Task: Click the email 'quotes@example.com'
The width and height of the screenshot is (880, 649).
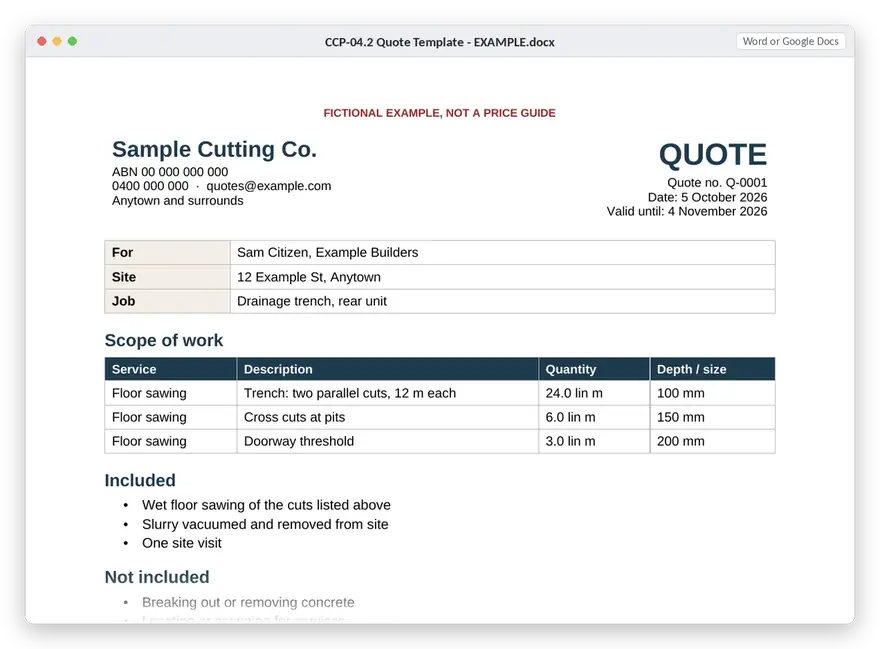Action: (x=269, y=186)
